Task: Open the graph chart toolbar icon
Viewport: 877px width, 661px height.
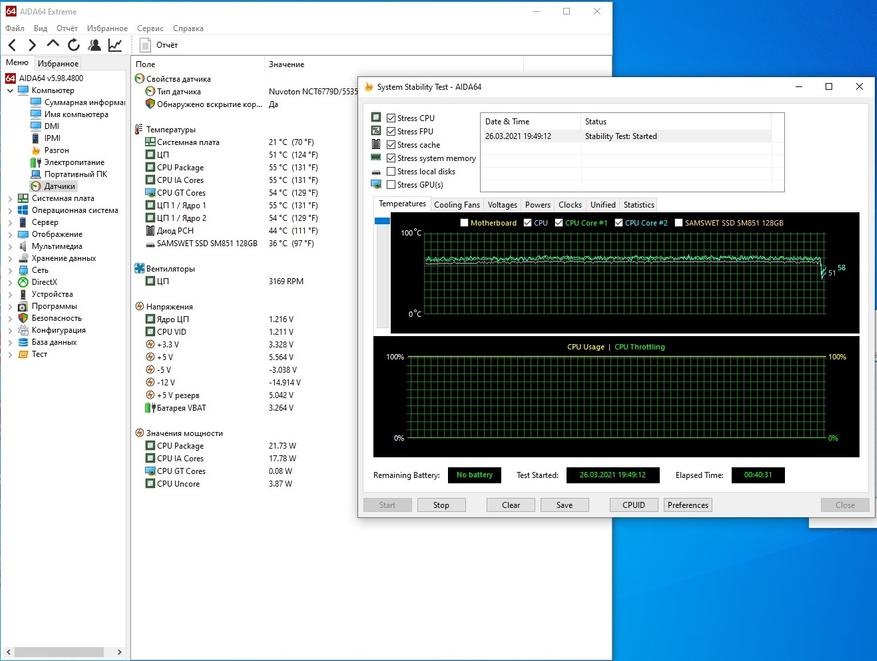Action: point(115,45)
